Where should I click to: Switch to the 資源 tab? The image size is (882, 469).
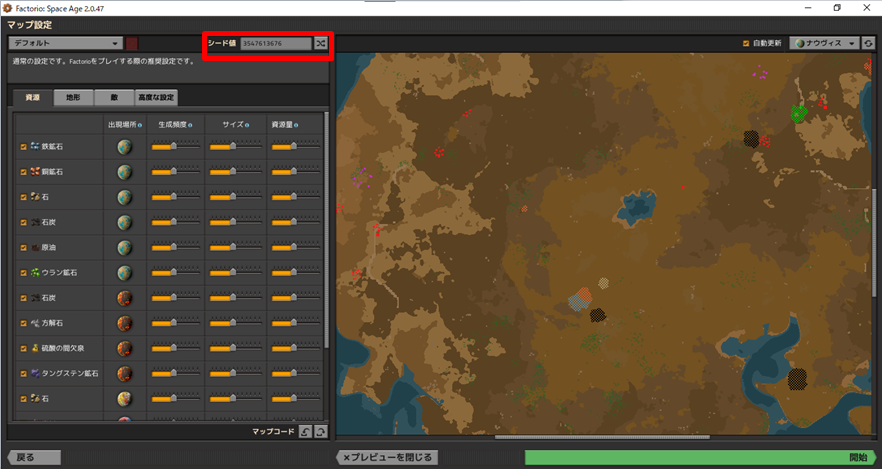coord(33,97)
